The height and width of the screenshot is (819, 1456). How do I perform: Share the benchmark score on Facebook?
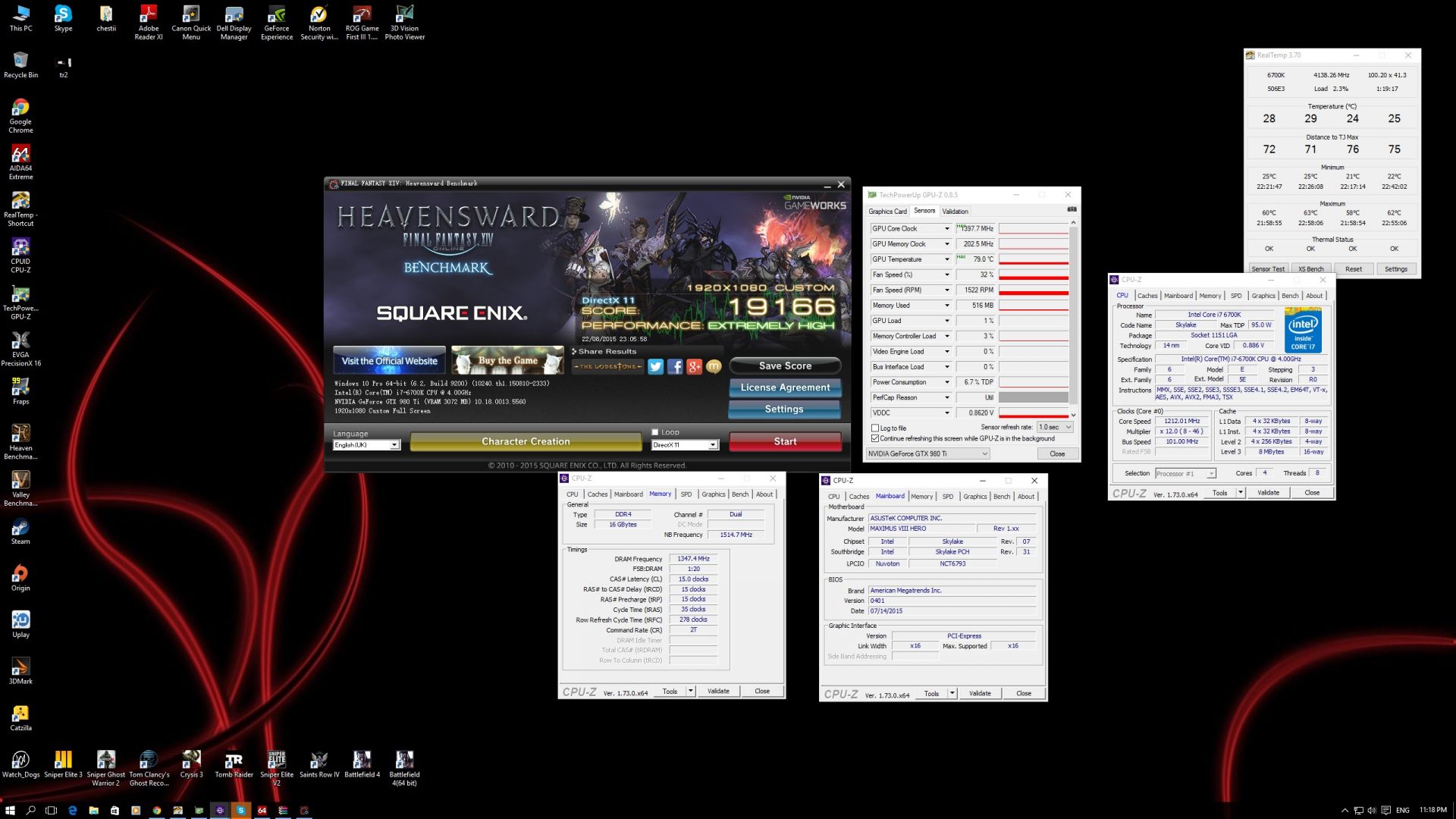[x=675, y=367]
